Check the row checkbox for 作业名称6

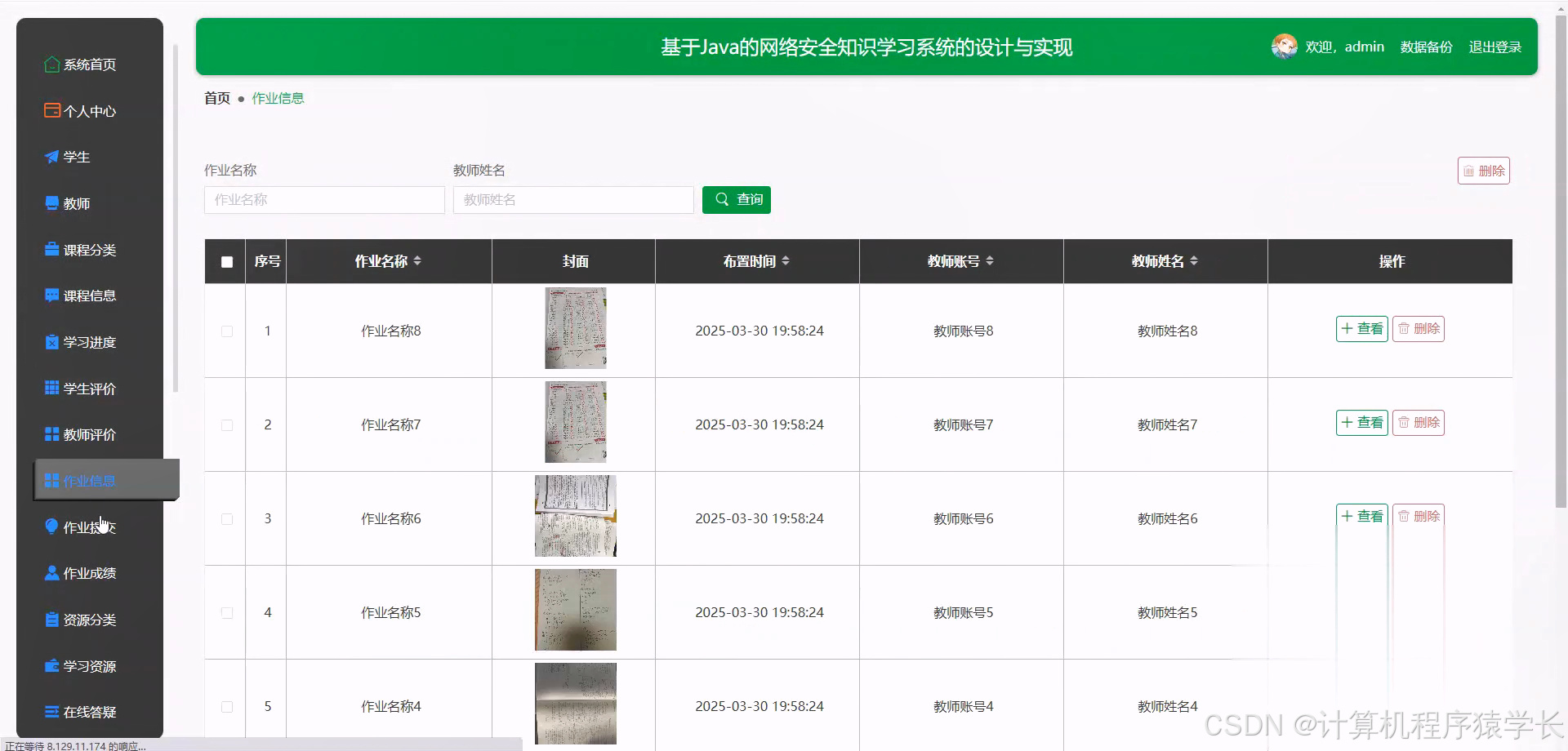(x=226, y=518)
